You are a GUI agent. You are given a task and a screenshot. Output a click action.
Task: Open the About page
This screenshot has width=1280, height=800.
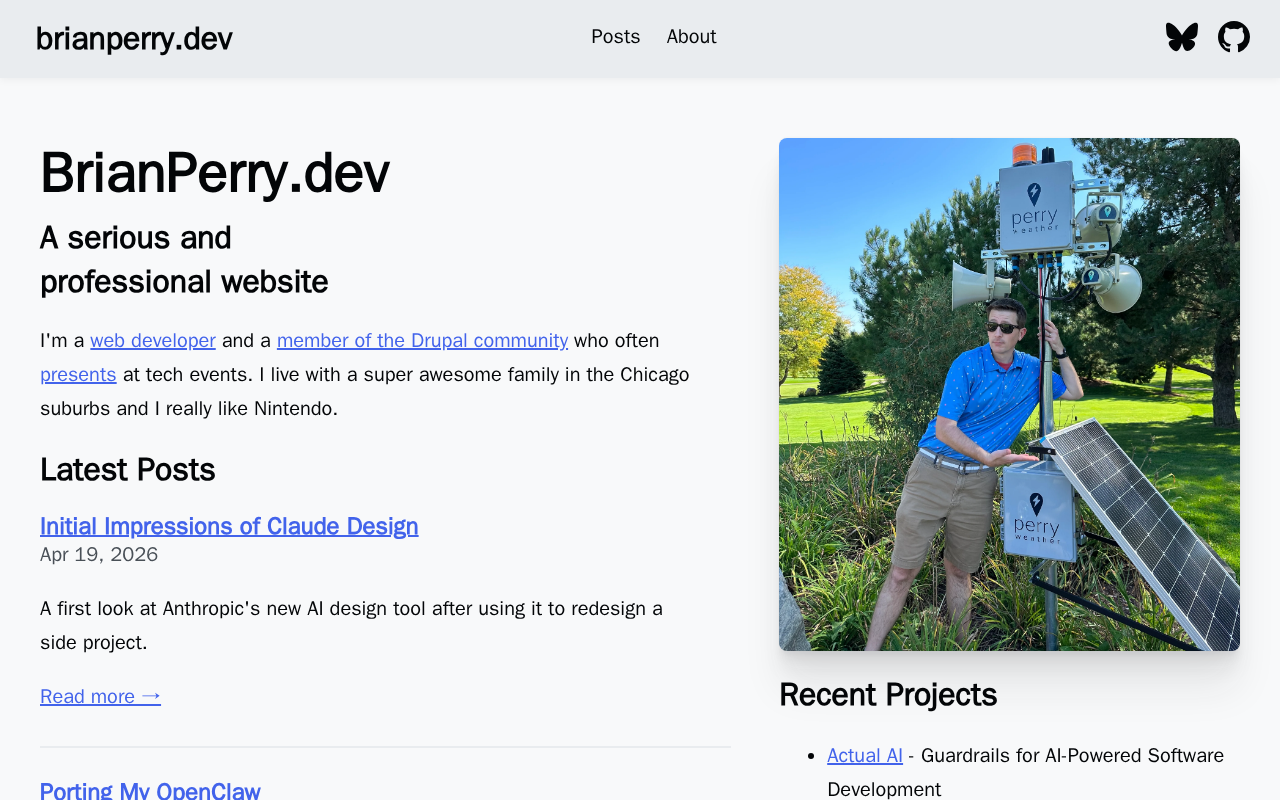691,37
